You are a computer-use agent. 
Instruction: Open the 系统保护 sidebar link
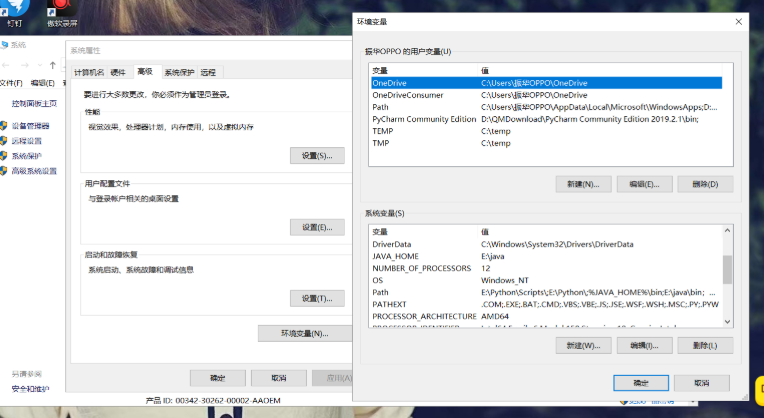pyautogui.click(x=26, y=156)
